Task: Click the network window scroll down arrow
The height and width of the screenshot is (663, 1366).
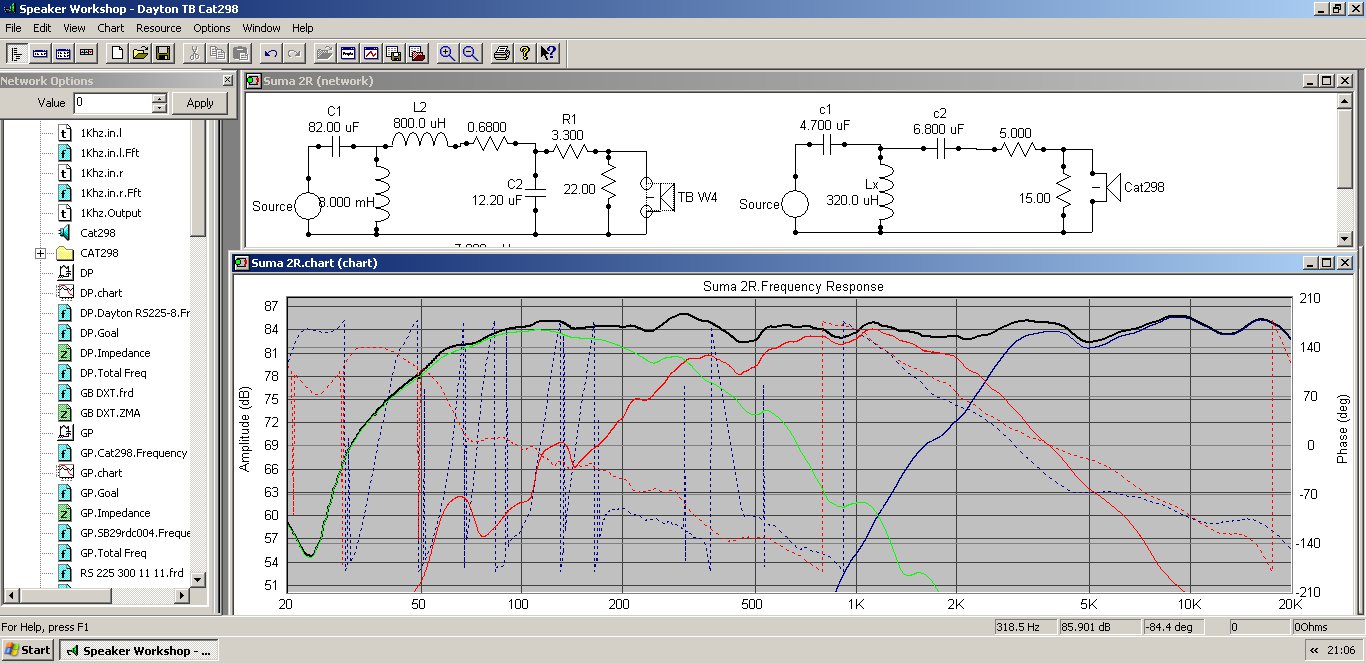Action: 1345,239
